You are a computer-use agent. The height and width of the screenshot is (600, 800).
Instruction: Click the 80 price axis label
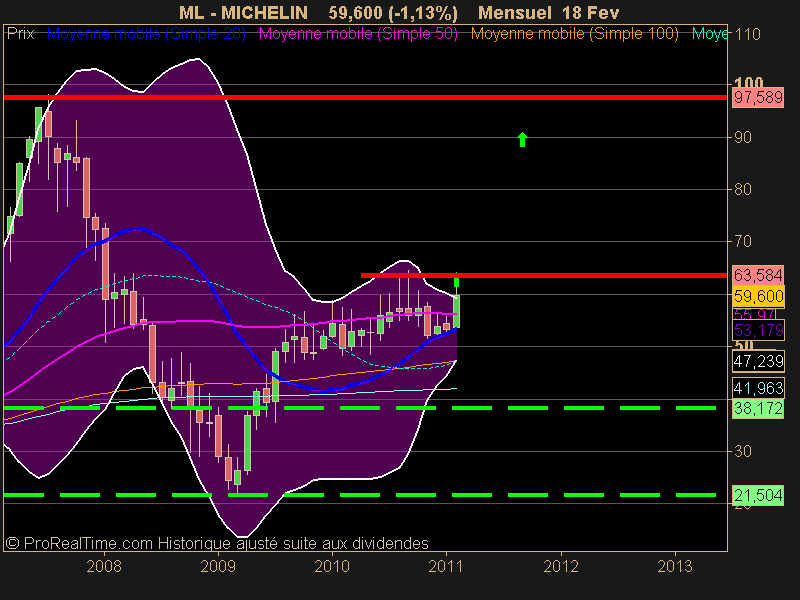(743, 190)
